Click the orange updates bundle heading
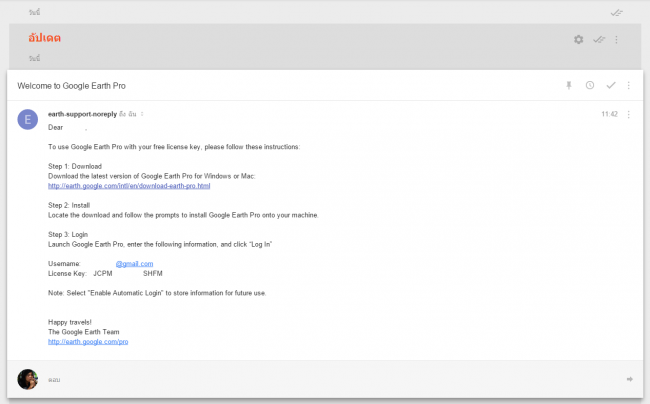The width and height of the screenshot is (650, 404). (x=50, y=38)
